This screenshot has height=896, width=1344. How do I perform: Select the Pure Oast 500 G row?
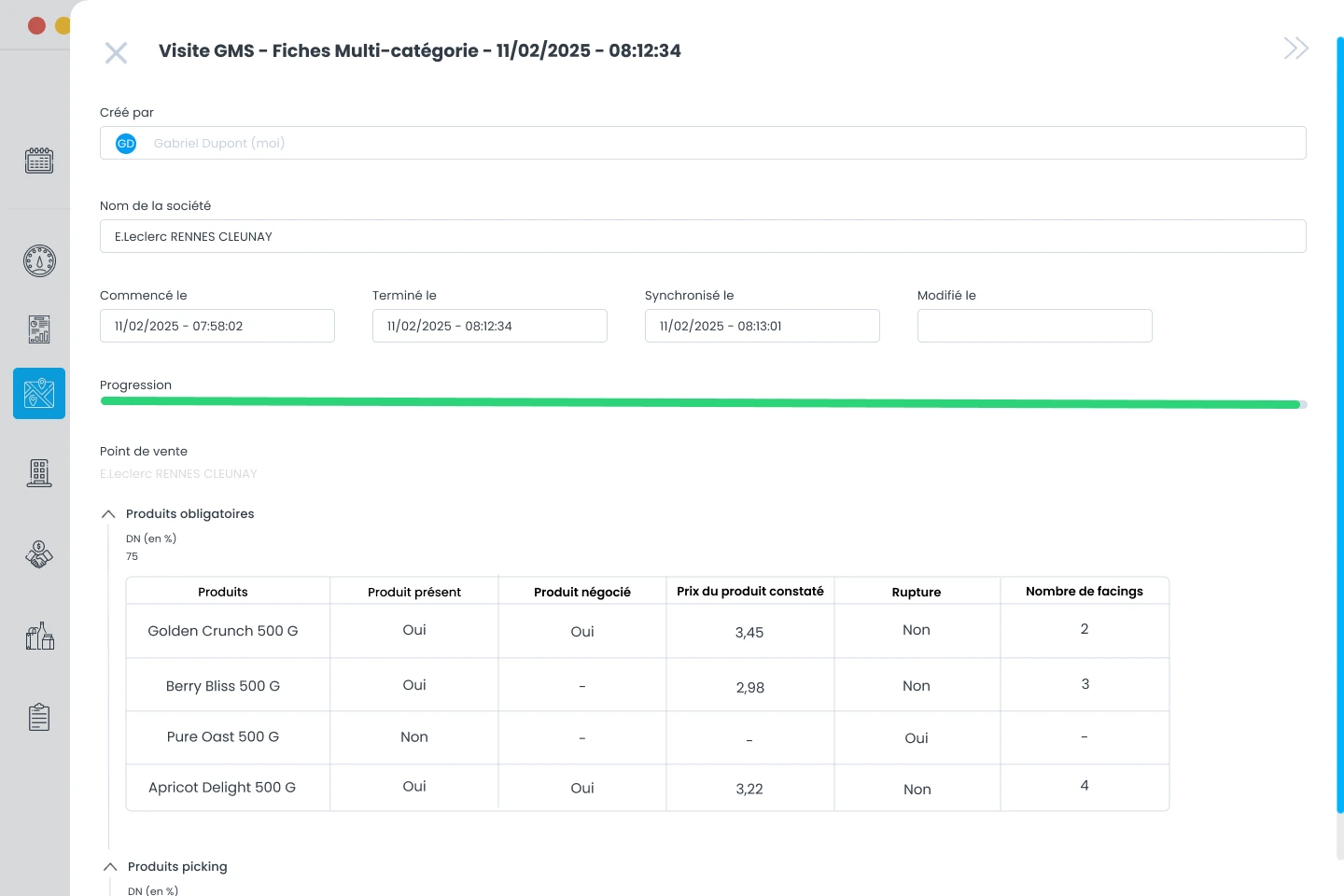648,737
